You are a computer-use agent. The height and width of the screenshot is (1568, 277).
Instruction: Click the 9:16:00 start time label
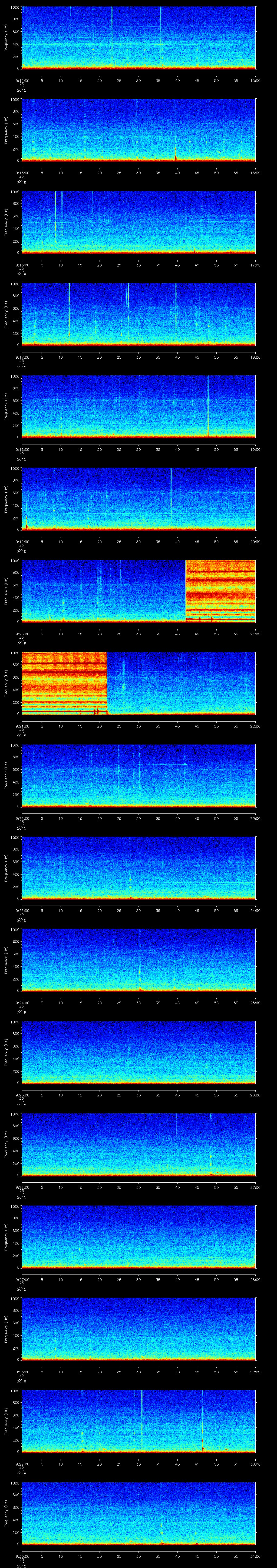tap(22, 265)
